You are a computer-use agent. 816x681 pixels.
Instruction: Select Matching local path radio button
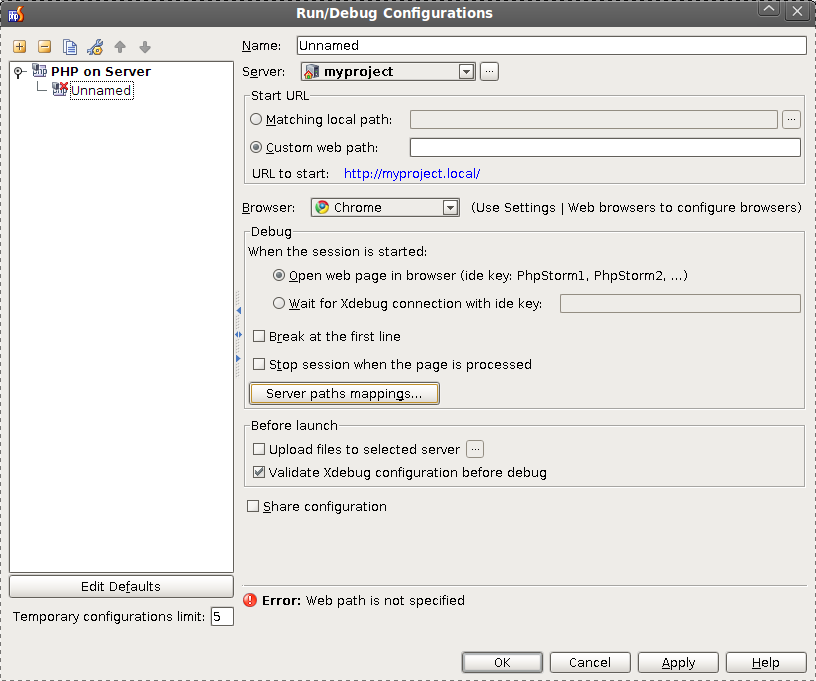click(256, 120)
